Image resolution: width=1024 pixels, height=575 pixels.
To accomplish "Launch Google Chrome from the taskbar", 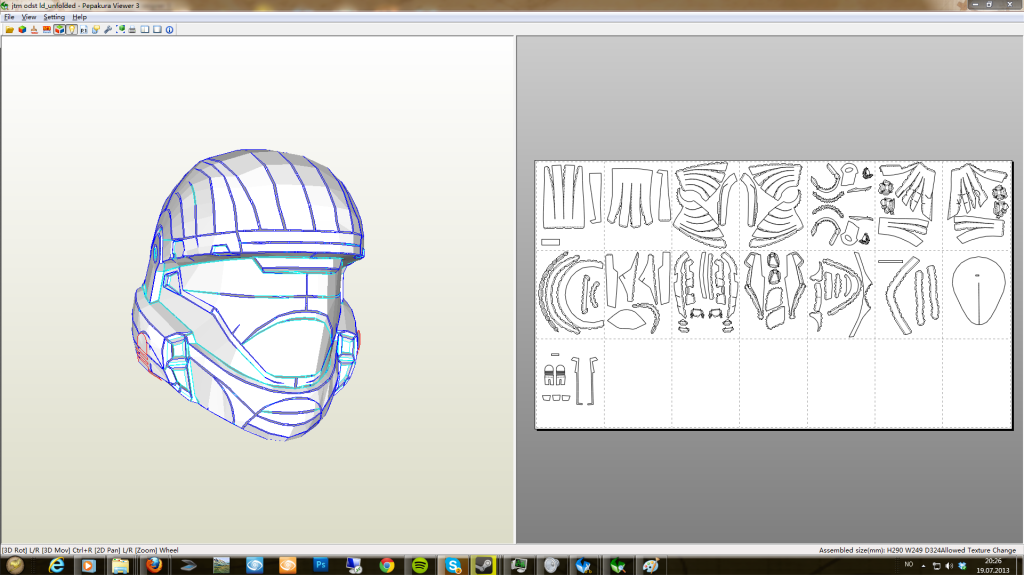I will coord(387,565).
